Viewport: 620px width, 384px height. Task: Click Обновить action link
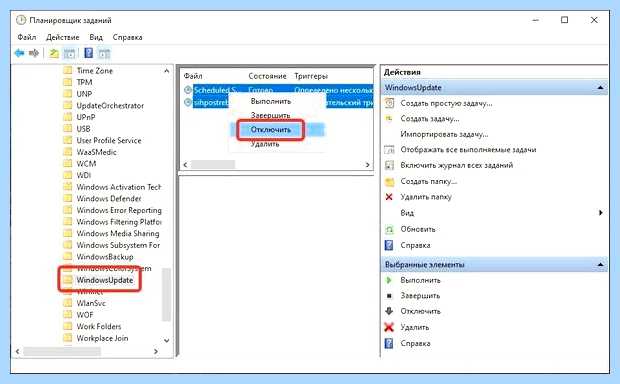tap(418, 229)
